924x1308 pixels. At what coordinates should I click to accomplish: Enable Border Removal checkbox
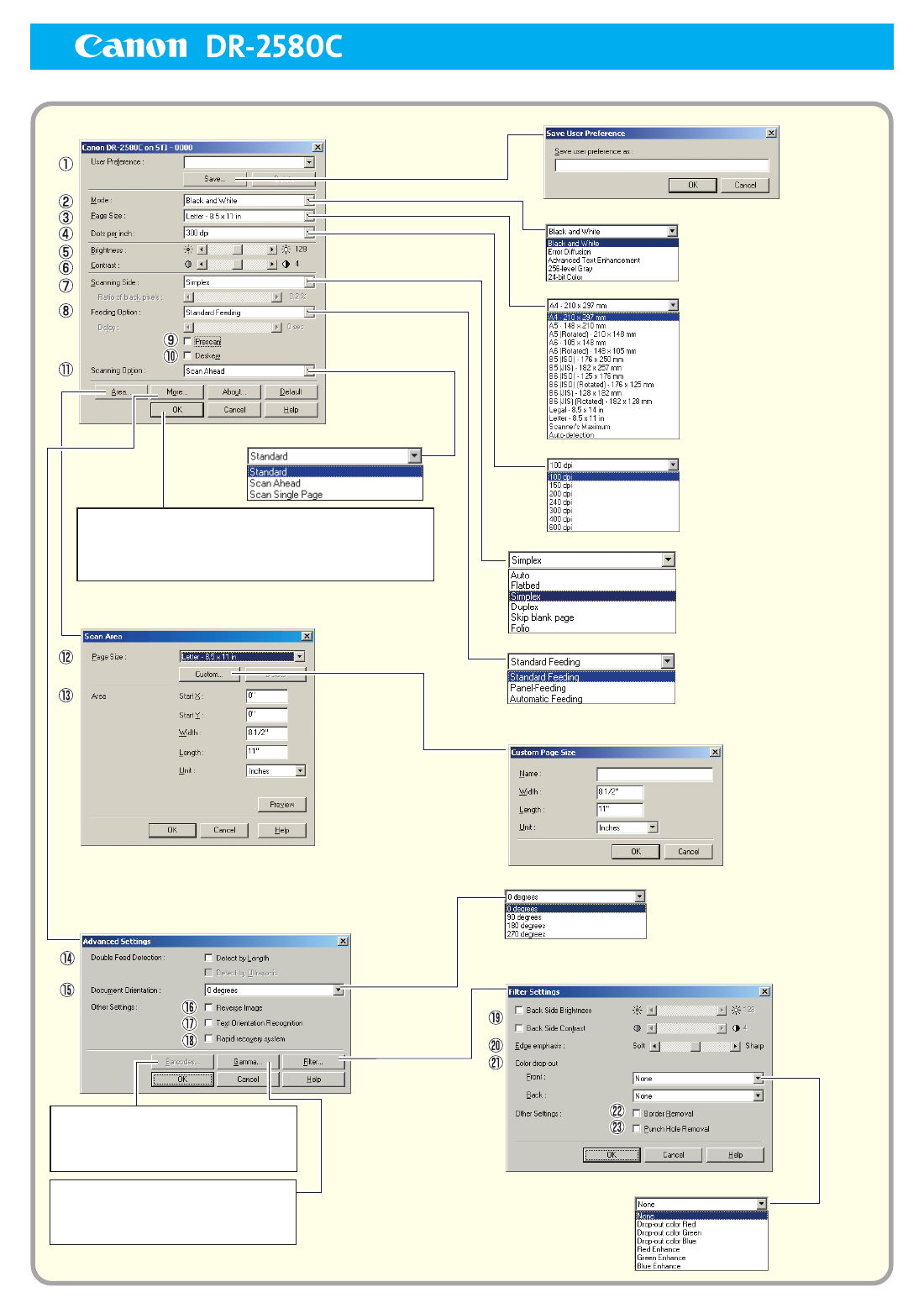coord(637,1114)
